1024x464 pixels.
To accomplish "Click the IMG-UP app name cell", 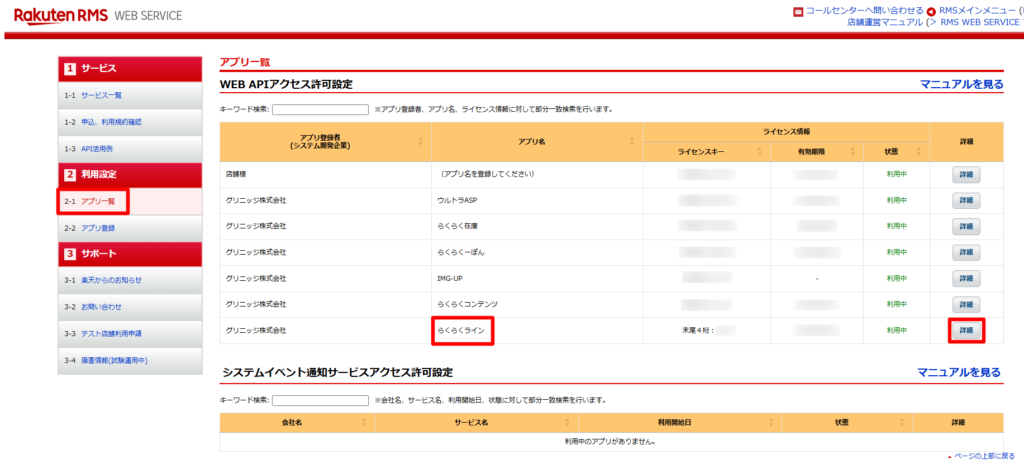I will 537,278.
